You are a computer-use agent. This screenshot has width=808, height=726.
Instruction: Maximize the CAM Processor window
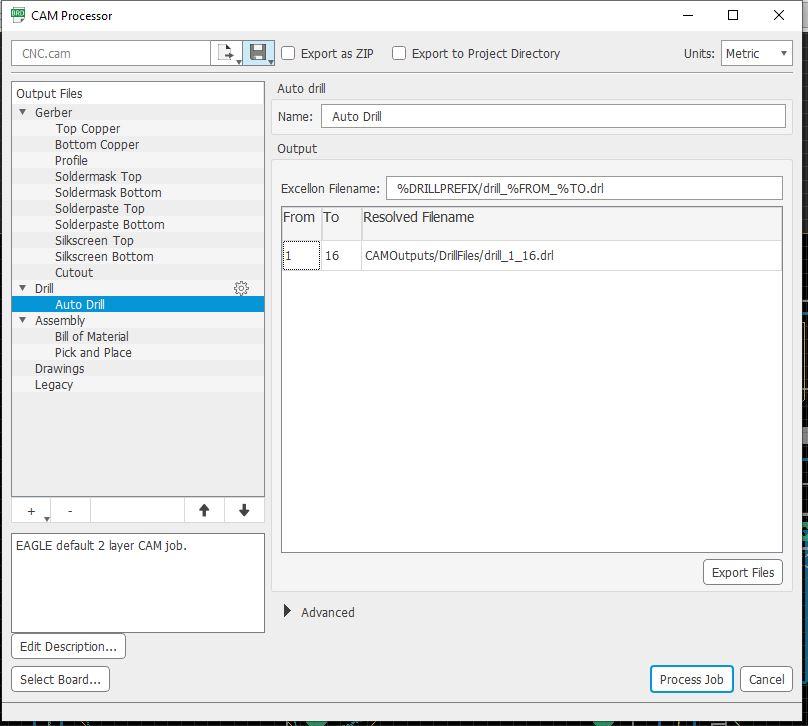coord(733,15)
